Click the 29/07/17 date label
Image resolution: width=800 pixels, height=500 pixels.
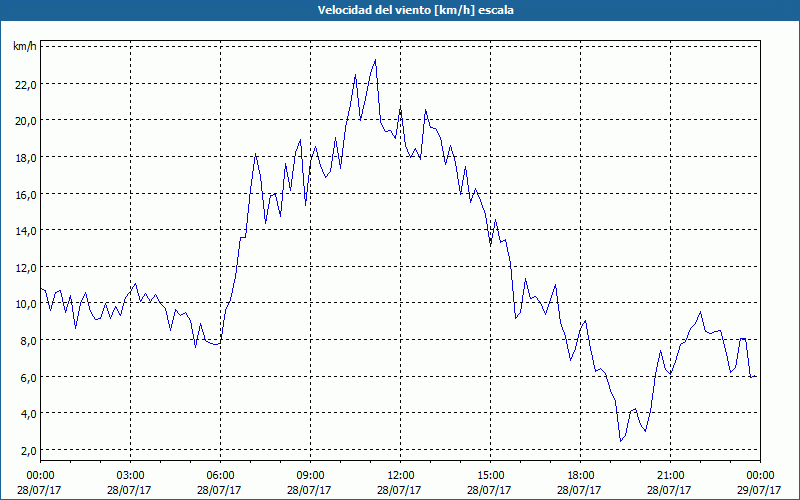pos(759,490)
